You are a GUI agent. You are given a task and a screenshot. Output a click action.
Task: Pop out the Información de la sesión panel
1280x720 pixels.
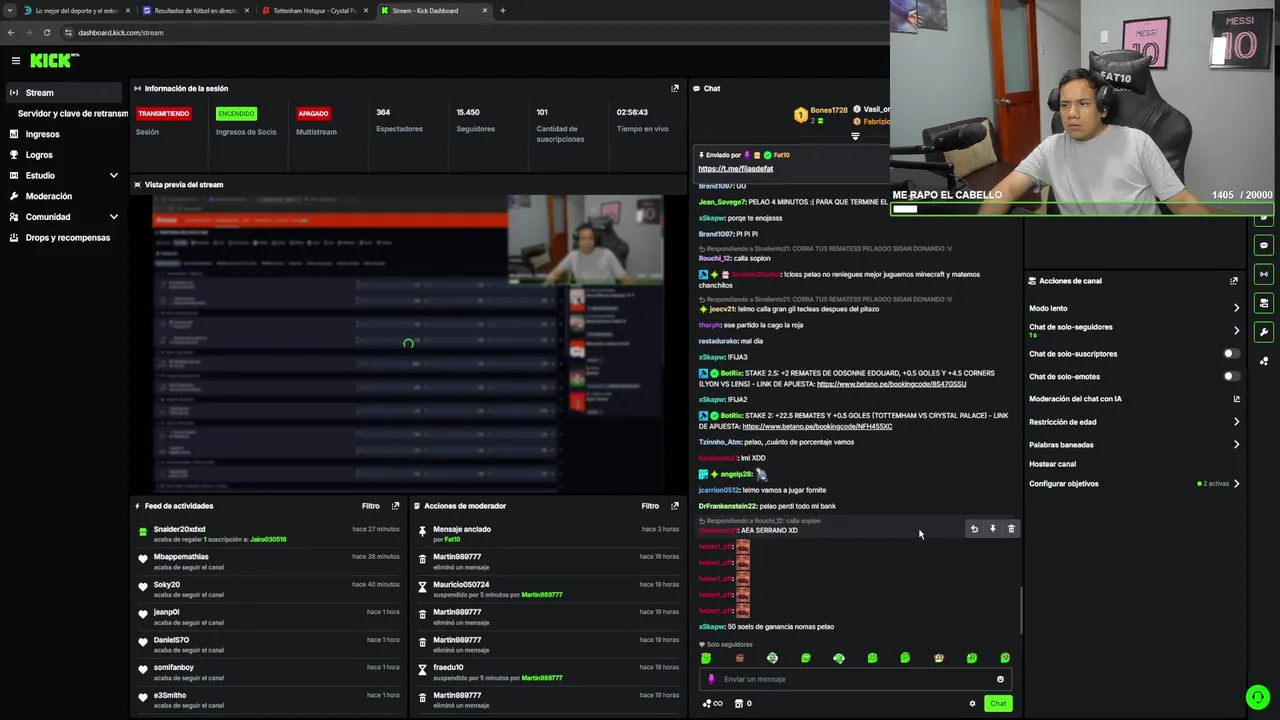tap(675, 88)
